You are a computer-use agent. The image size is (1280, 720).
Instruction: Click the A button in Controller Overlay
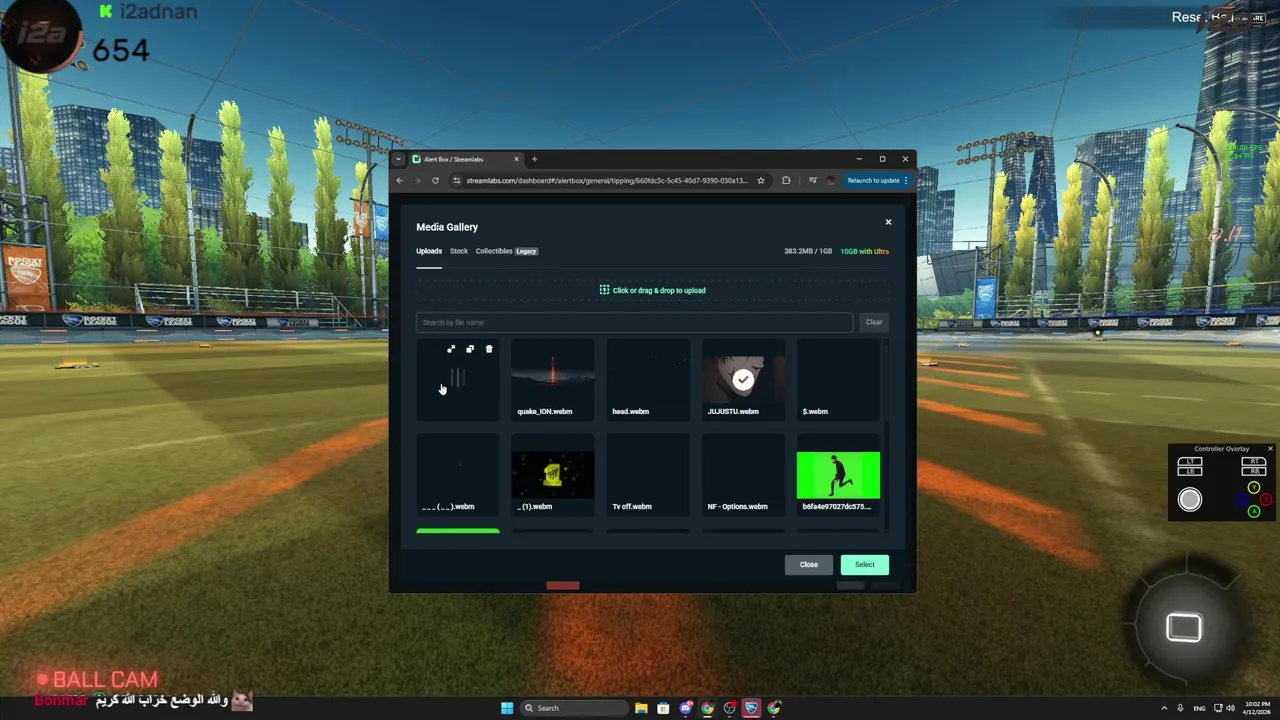tap(1254, 512)
